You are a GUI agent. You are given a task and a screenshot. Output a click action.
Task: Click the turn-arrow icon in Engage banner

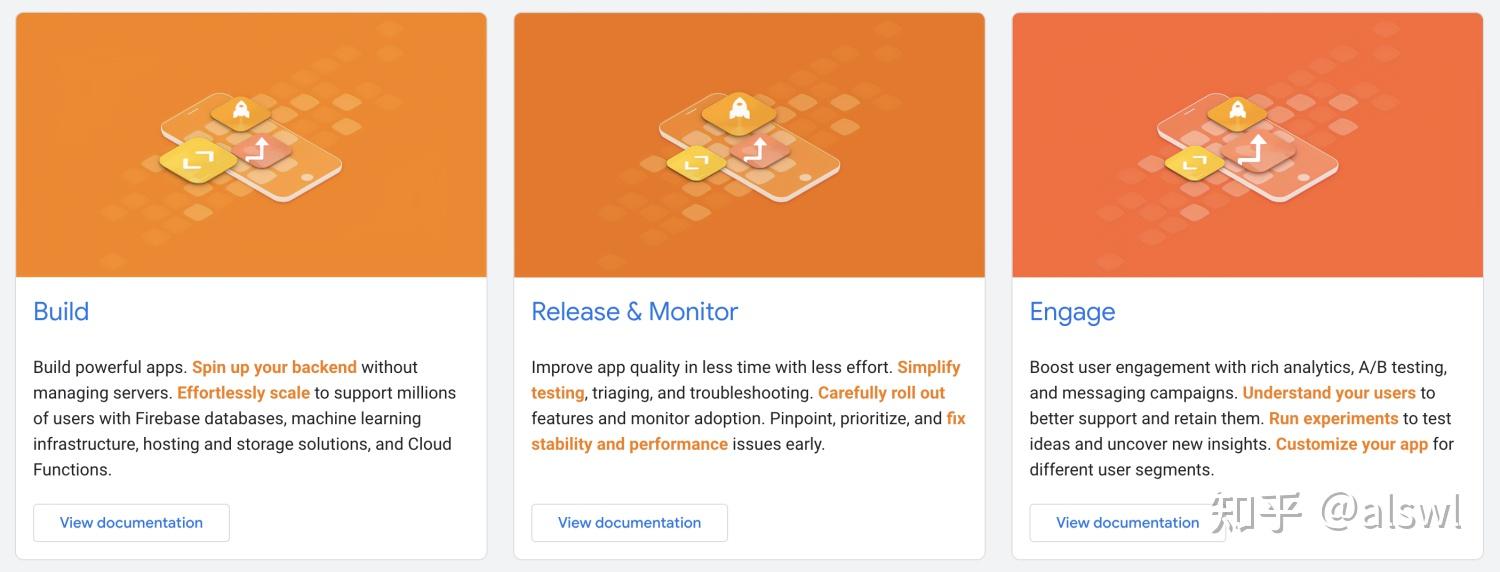pos(1254,150)
